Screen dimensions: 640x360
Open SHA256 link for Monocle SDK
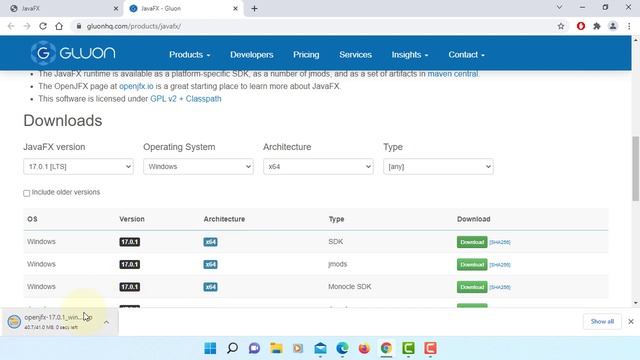pos(500,287)
